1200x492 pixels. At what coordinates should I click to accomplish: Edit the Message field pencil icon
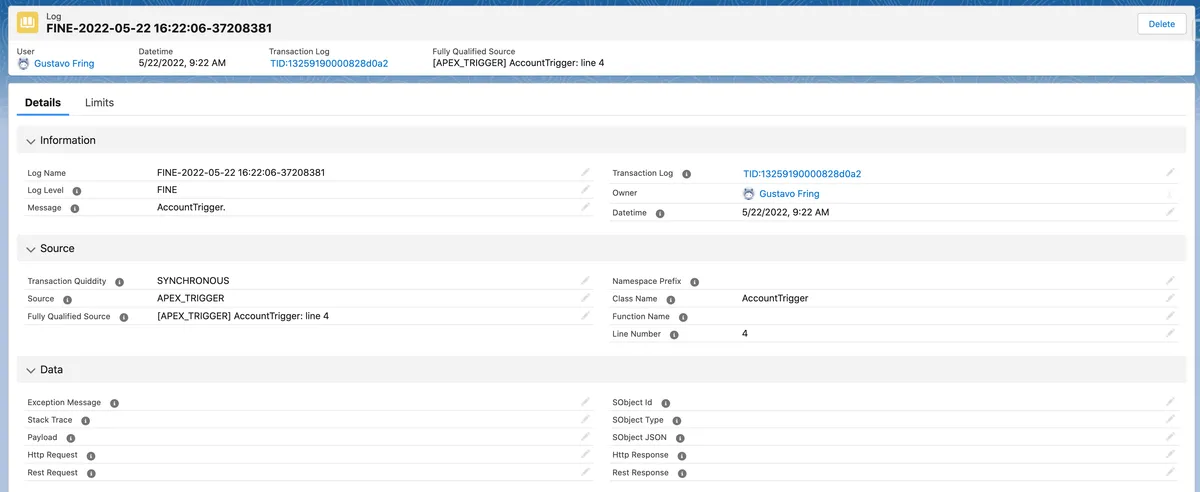tap(586, 208)
